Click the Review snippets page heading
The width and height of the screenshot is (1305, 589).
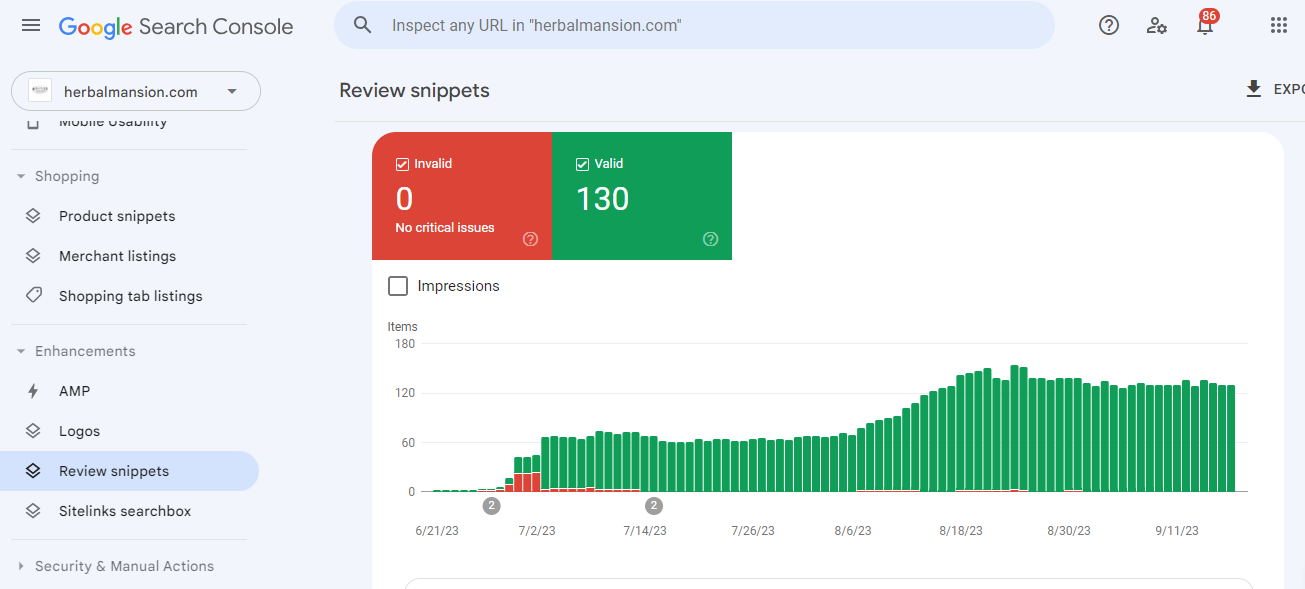pyautogui.click(x=414, y=90)
